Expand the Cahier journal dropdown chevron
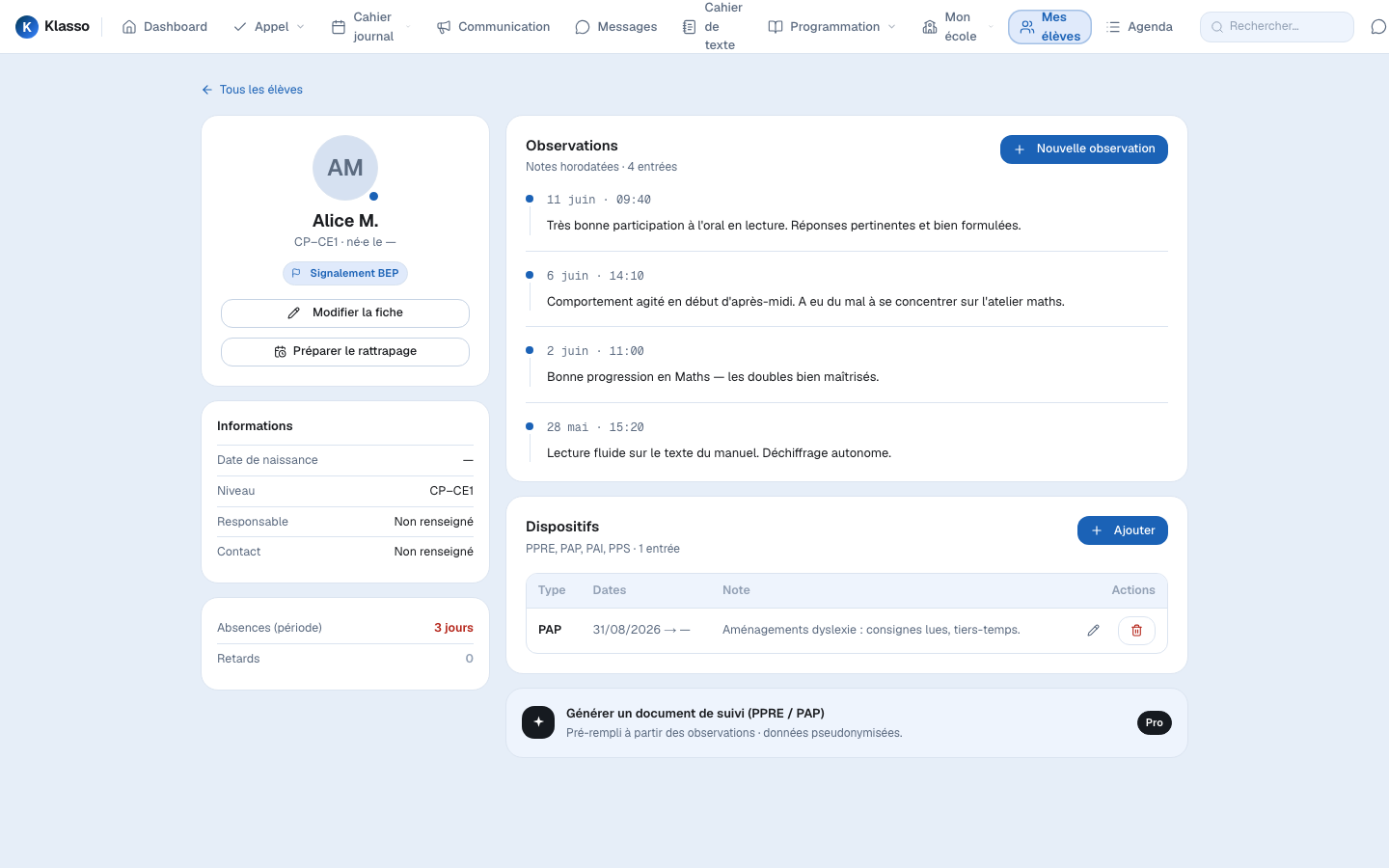The image size is (1389, 868). click(x=408, y=27)
